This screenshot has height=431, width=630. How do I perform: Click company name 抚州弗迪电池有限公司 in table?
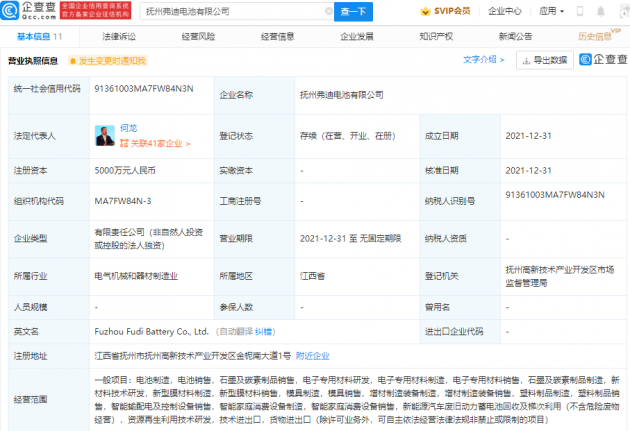(x=342, y=95)
